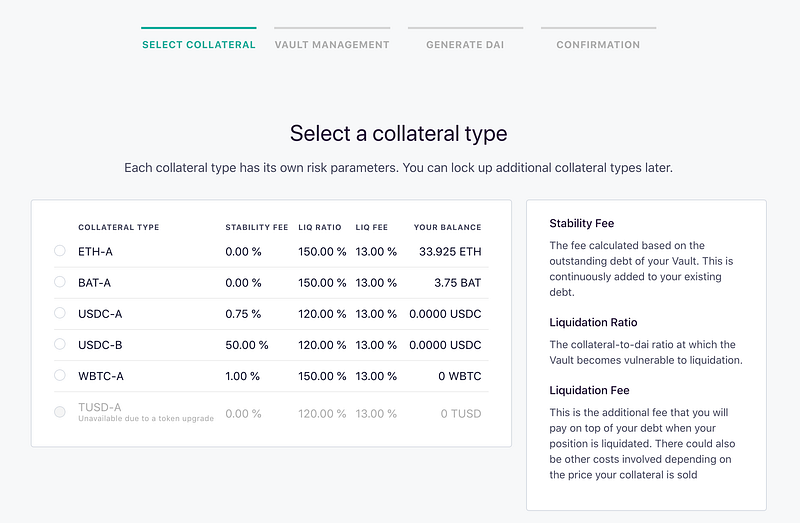Open the Select Collateral step tab
Image resolution: width=800 pixels, height=523 pixels.
tap(198, 44)
